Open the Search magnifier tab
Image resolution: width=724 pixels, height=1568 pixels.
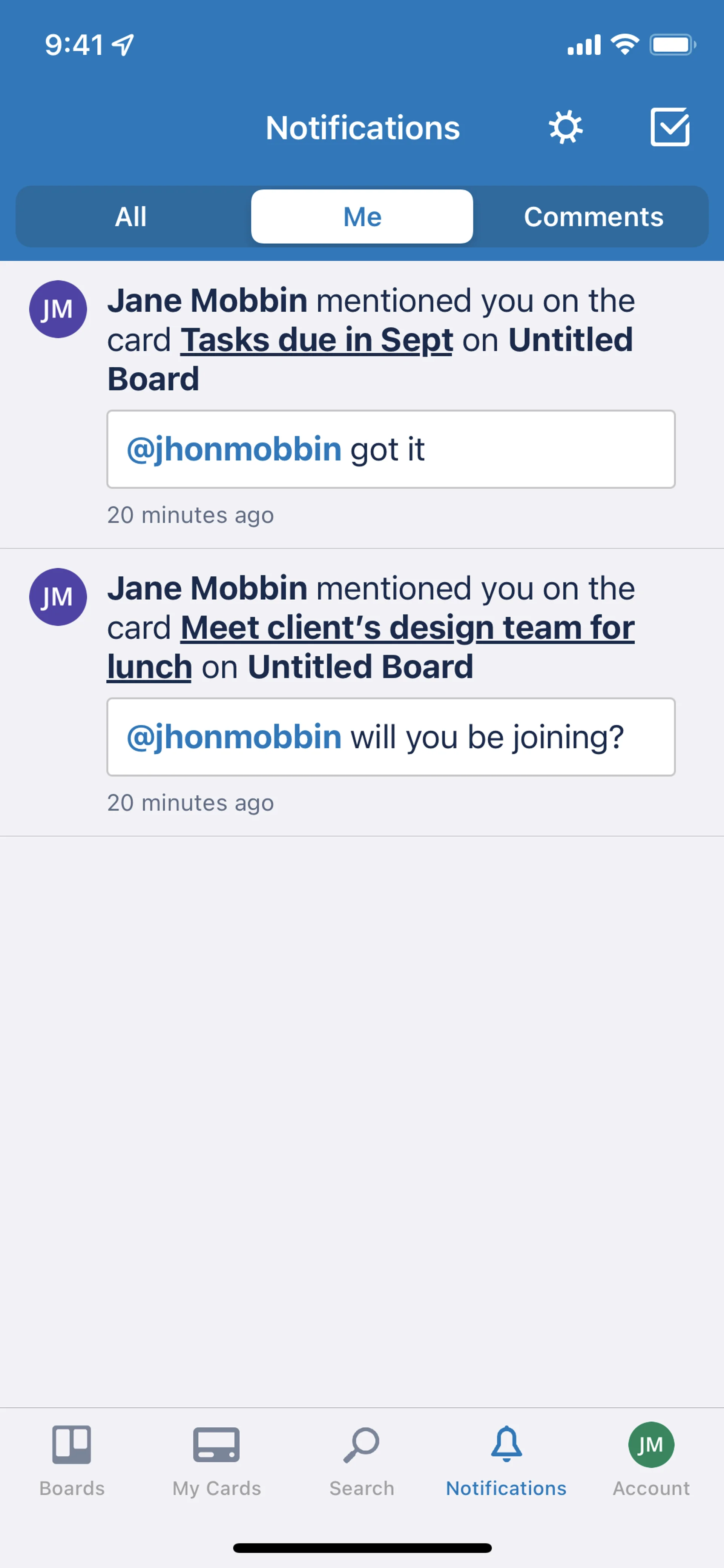pyautogui.click(x=361, y=1444)
